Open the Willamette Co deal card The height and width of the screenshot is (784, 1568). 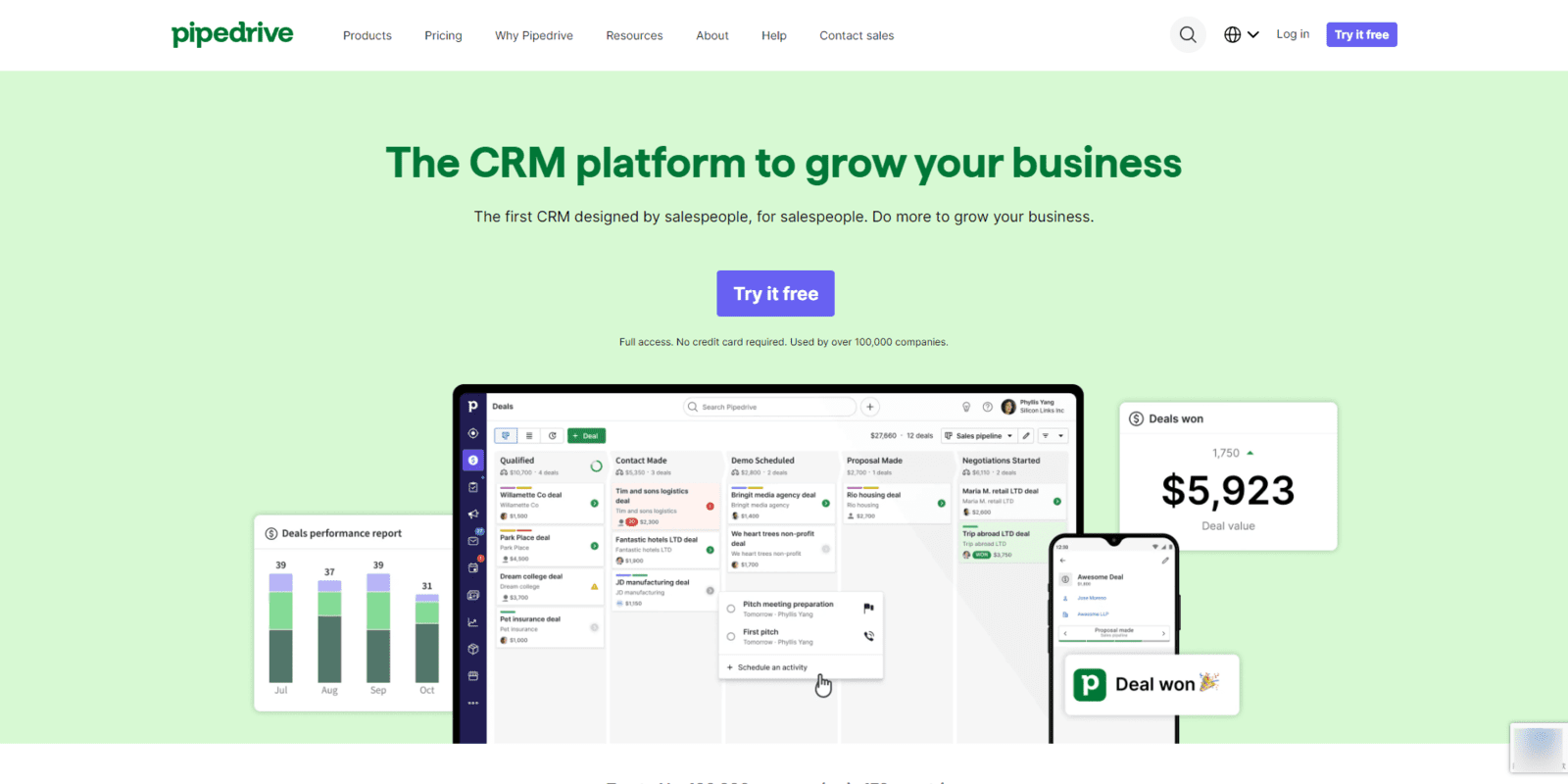pos(550,502)
